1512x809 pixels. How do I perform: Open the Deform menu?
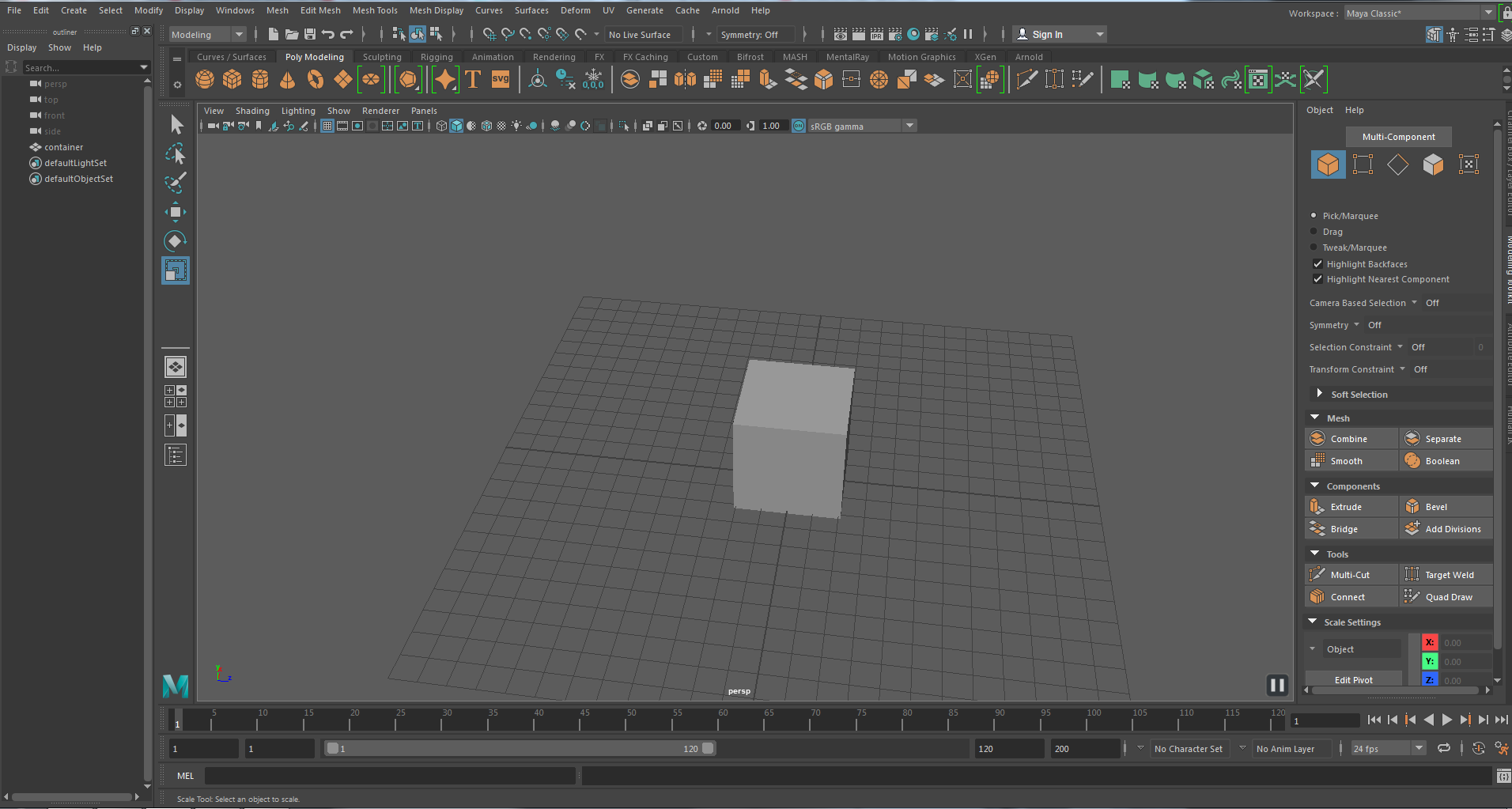click(576, 10)
